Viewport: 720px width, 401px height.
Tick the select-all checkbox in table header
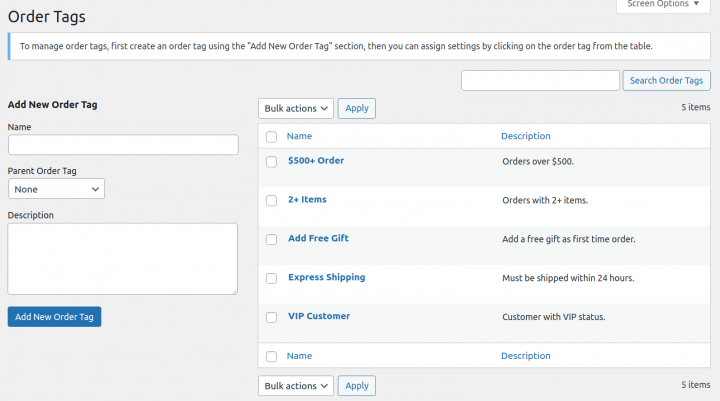tap(271, 136)
